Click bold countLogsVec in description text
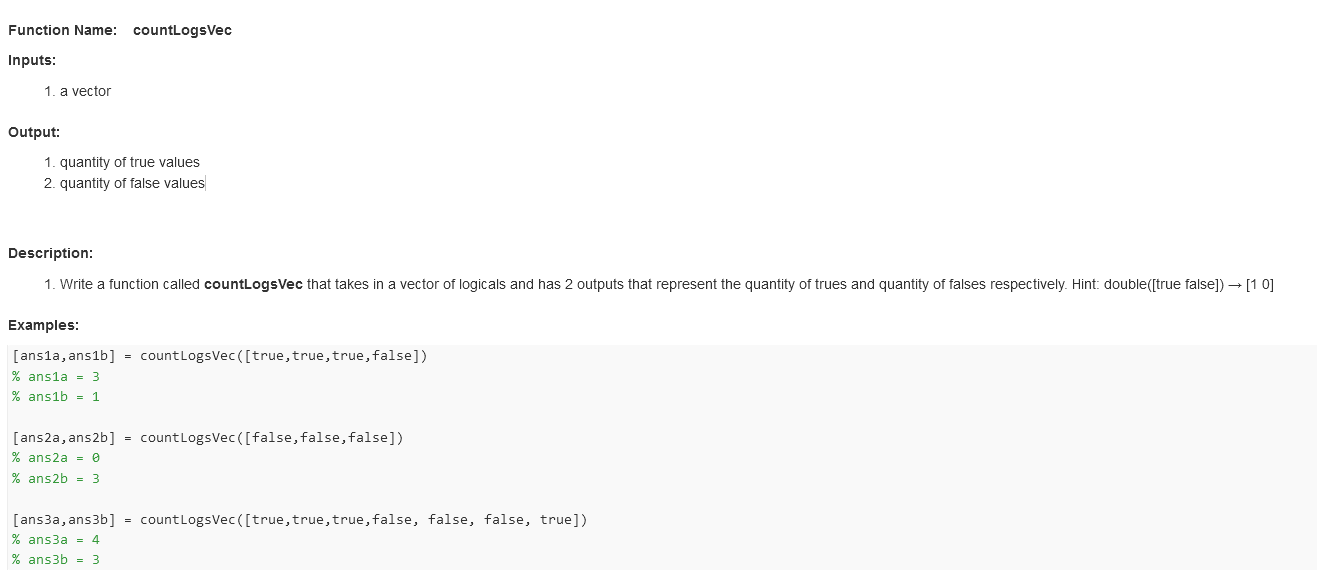This screenshot has height=588, width=1317. click(253, 284)
